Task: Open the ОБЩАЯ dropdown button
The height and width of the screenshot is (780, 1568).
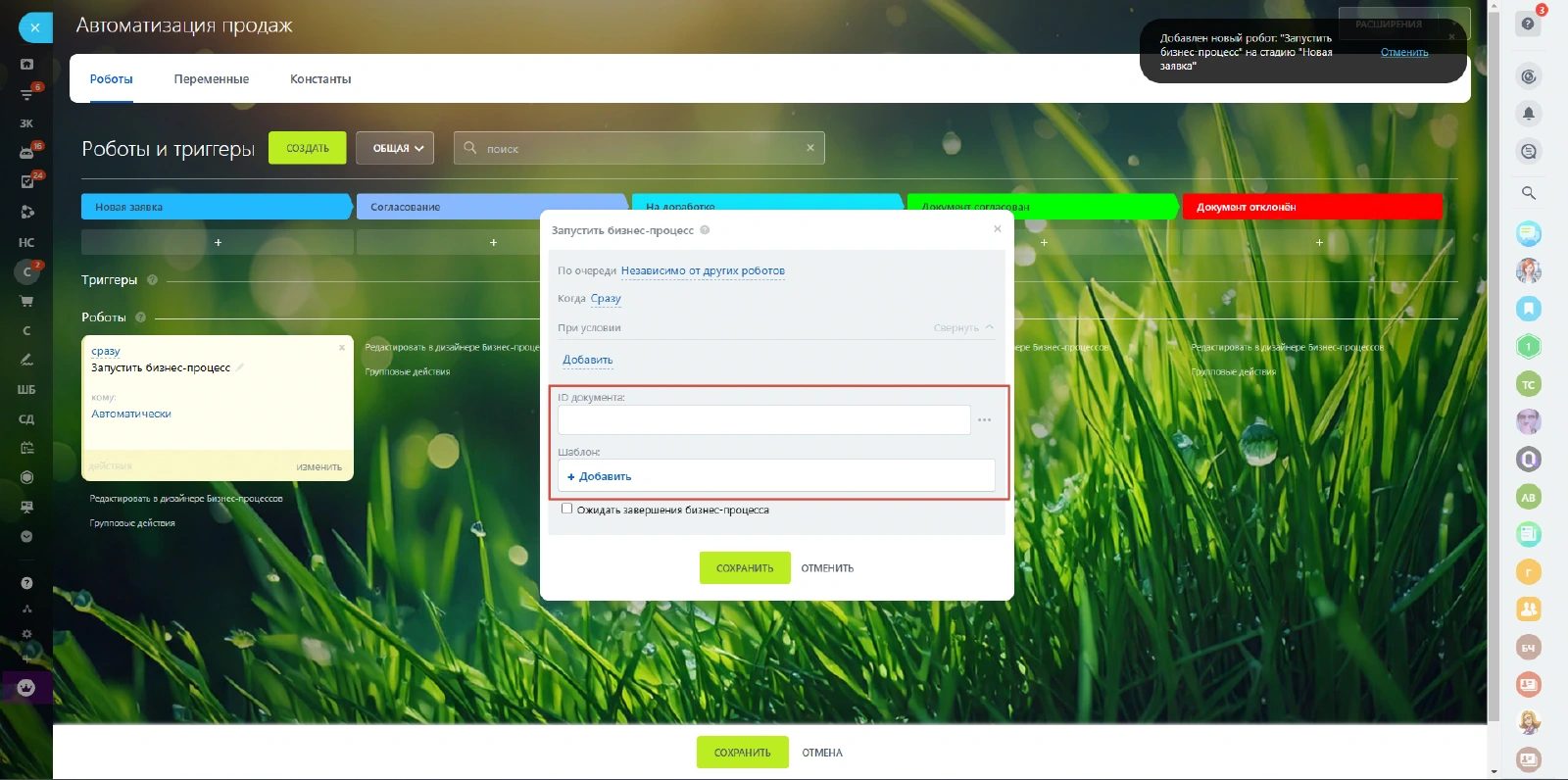Action: pyautogui.click(x=394, y=148)
